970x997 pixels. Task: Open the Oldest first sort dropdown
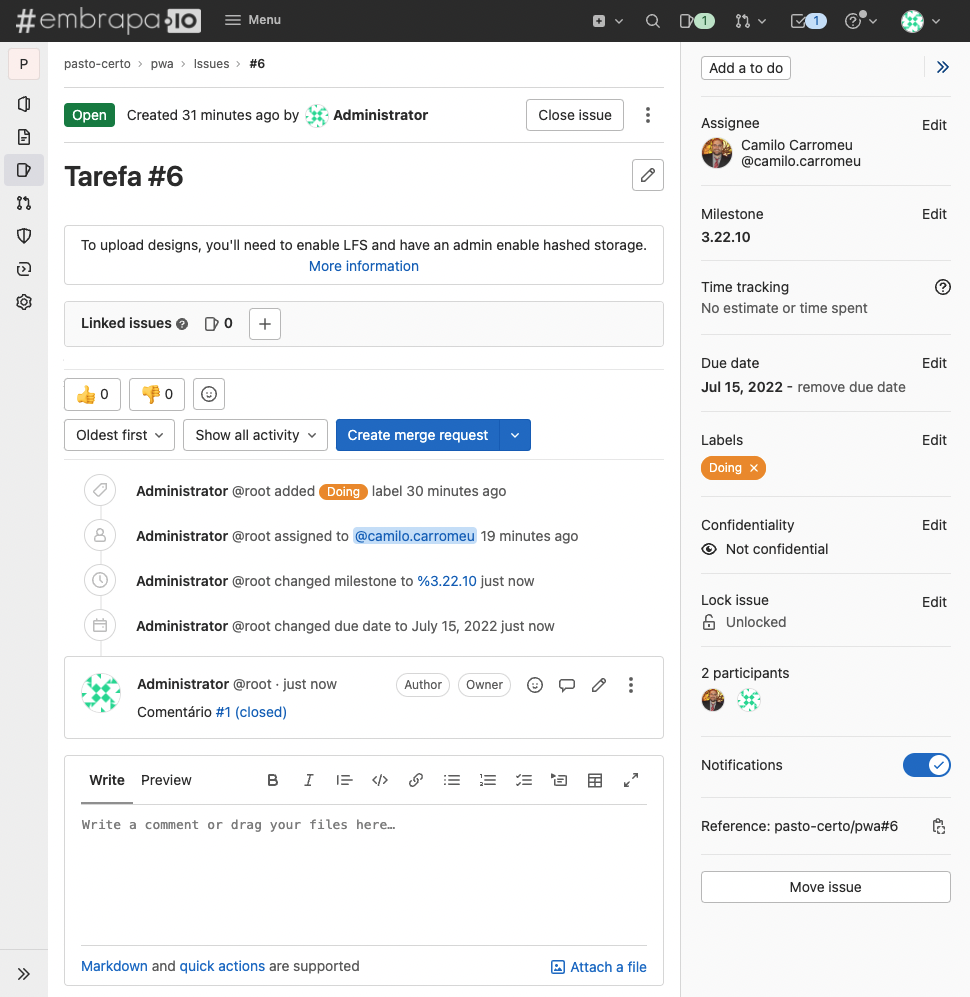[120, 435]
